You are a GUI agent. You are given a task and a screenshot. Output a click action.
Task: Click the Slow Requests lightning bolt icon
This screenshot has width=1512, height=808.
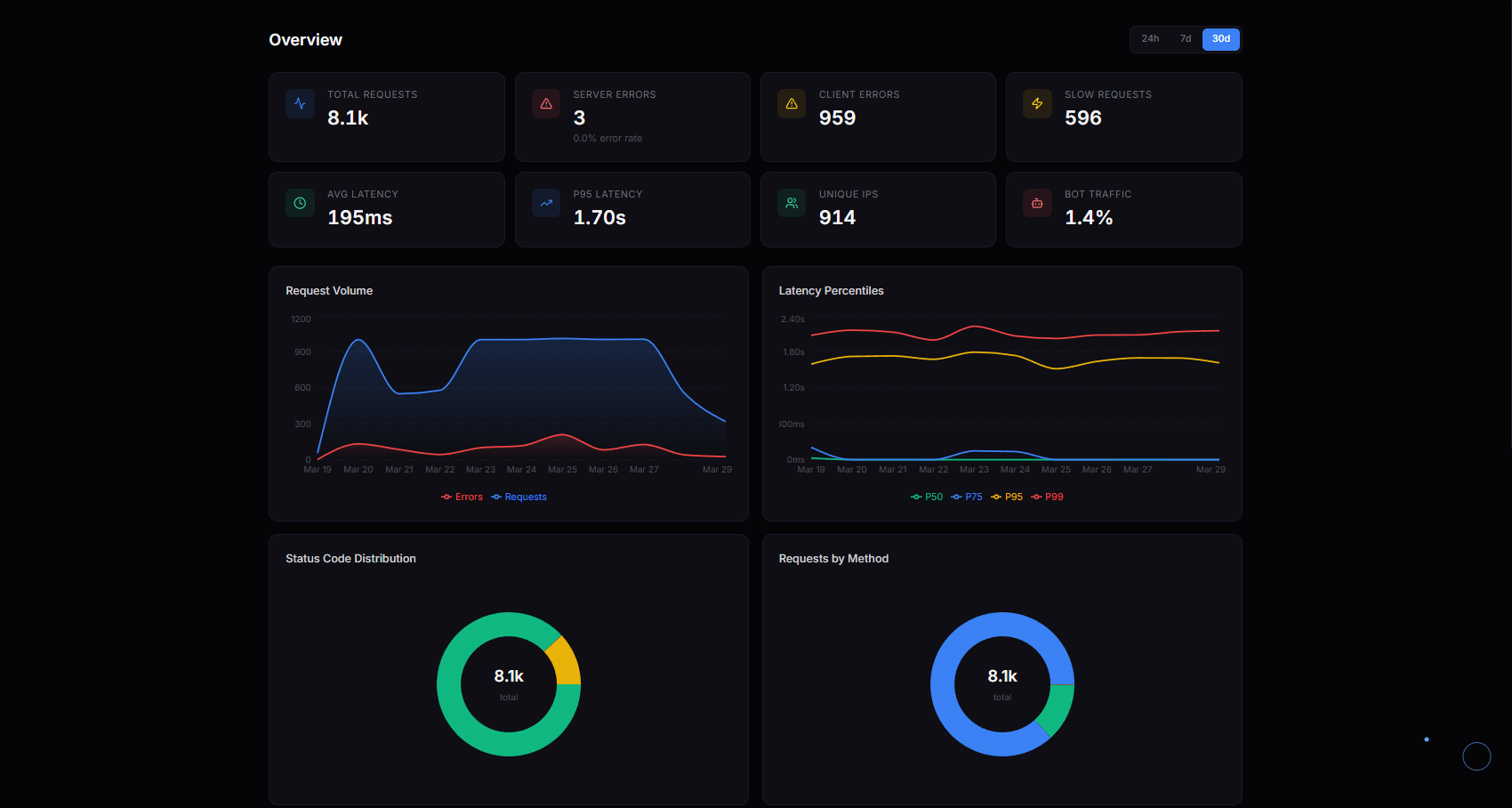1037,104
